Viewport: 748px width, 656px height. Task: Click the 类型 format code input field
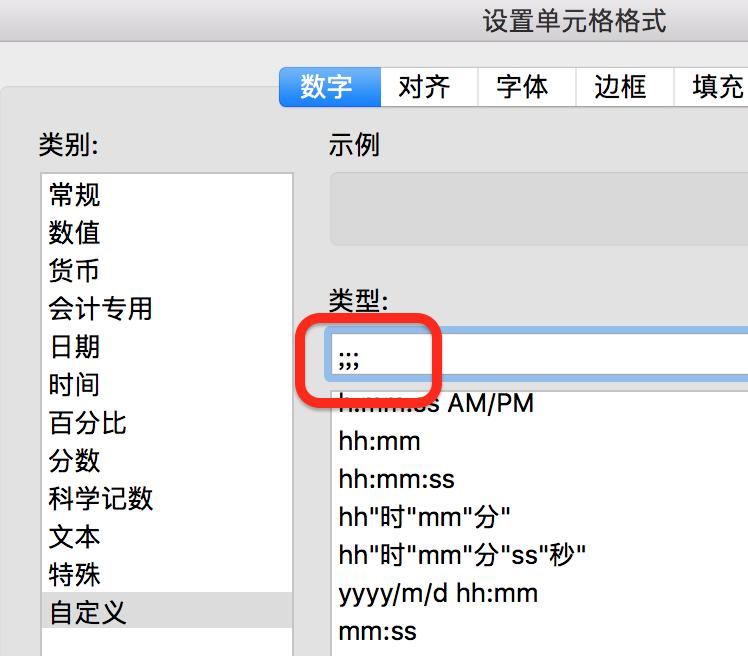[539, 354]
